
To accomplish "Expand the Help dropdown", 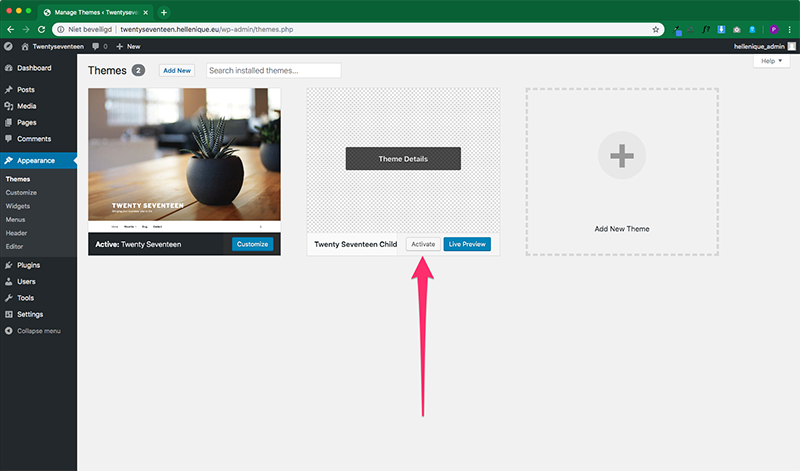I will click(x=771, y=61).
